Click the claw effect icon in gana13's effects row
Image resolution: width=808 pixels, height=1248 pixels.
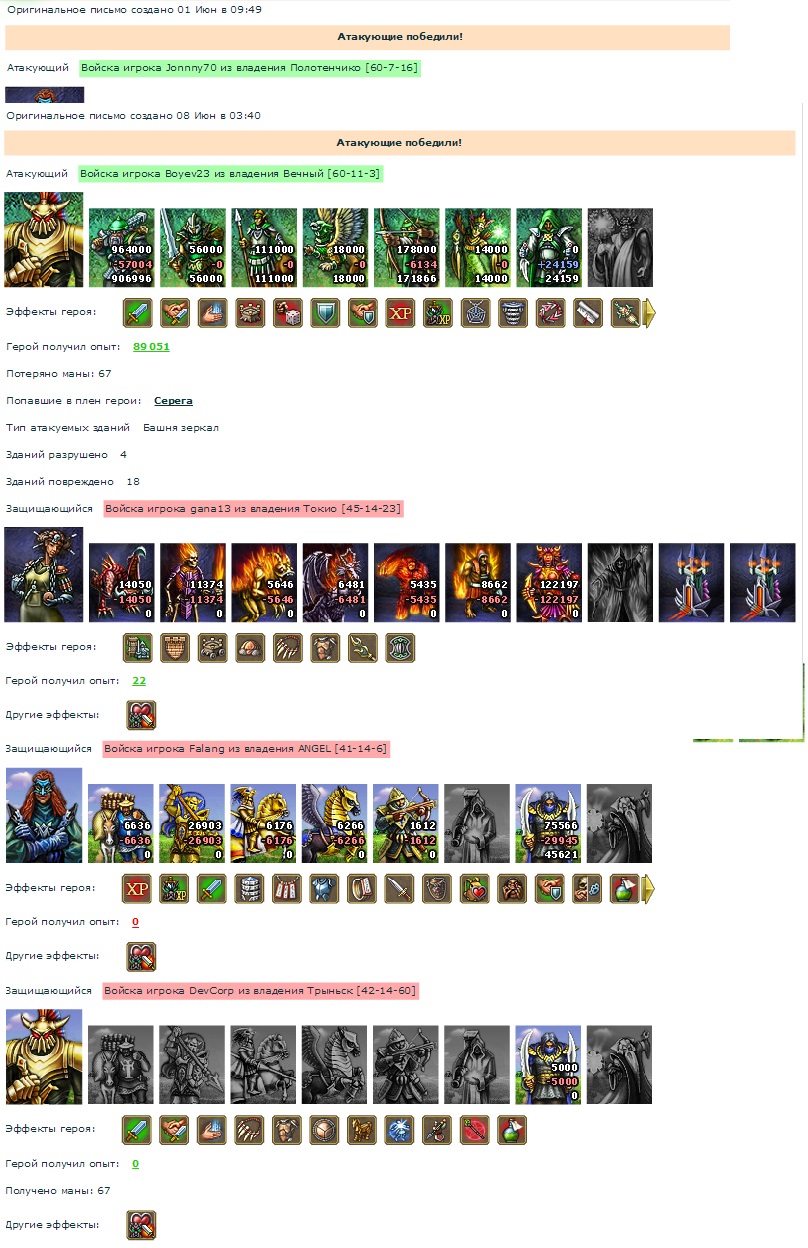click(287, 647)
